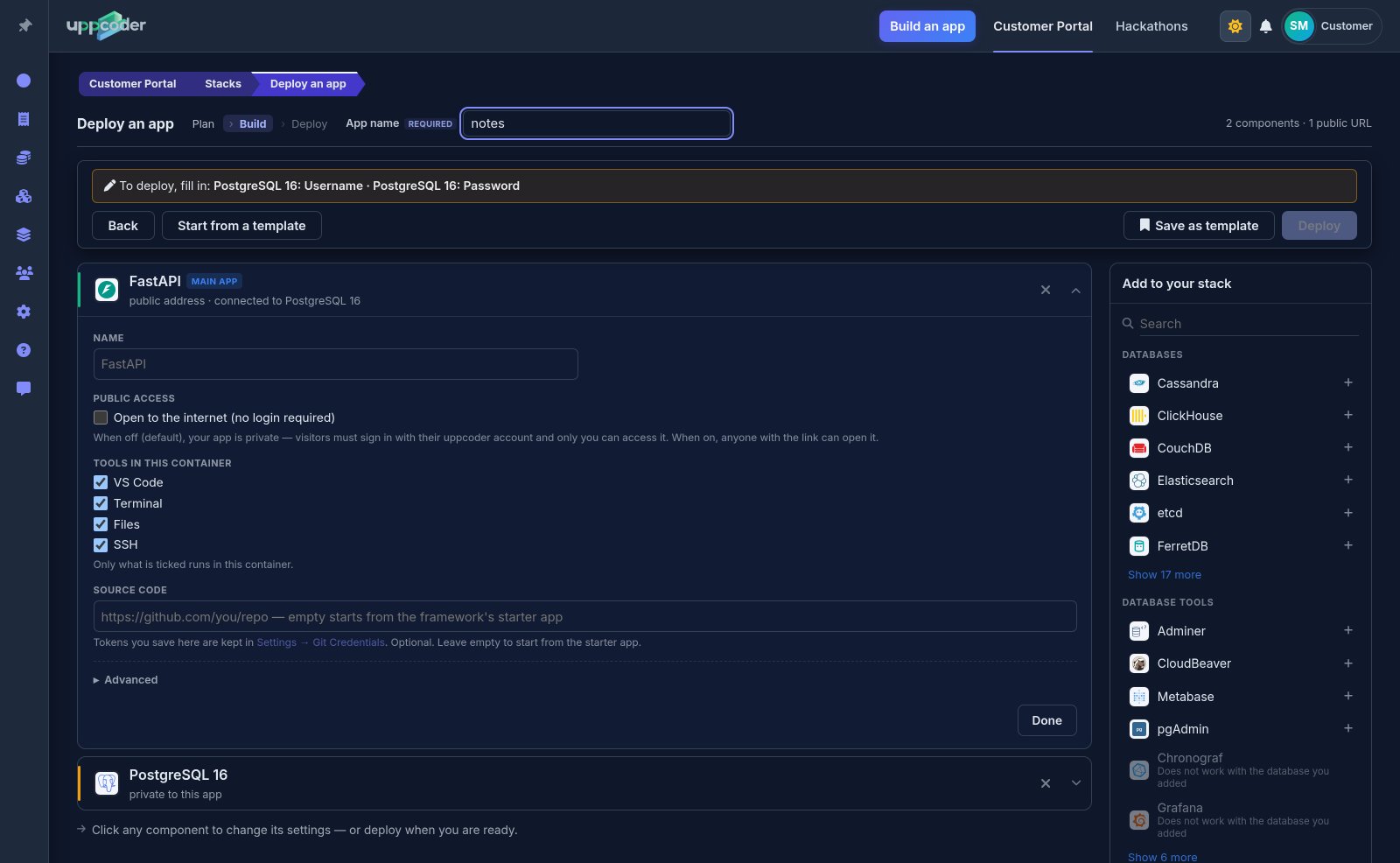
Task: Uncheck the Terminal tool
Action: pyautogui.click(x=101, y=503)
